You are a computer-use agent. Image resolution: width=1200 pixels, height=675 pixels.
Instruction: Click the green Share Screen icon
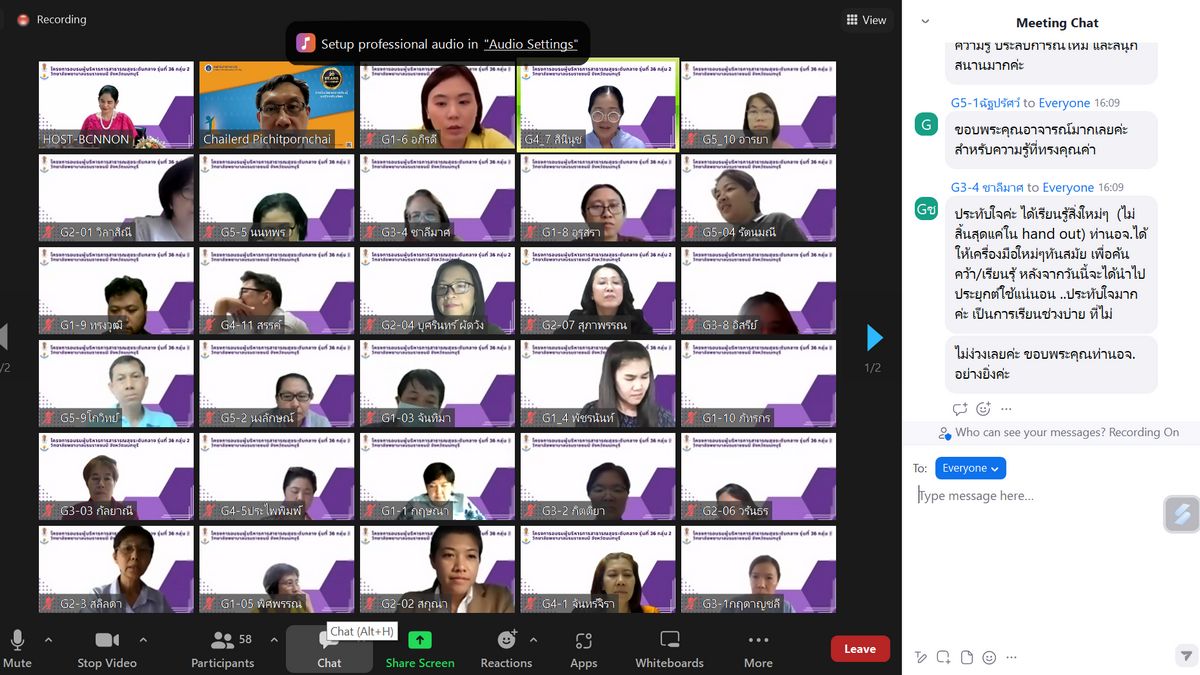[x=420, y=640]
